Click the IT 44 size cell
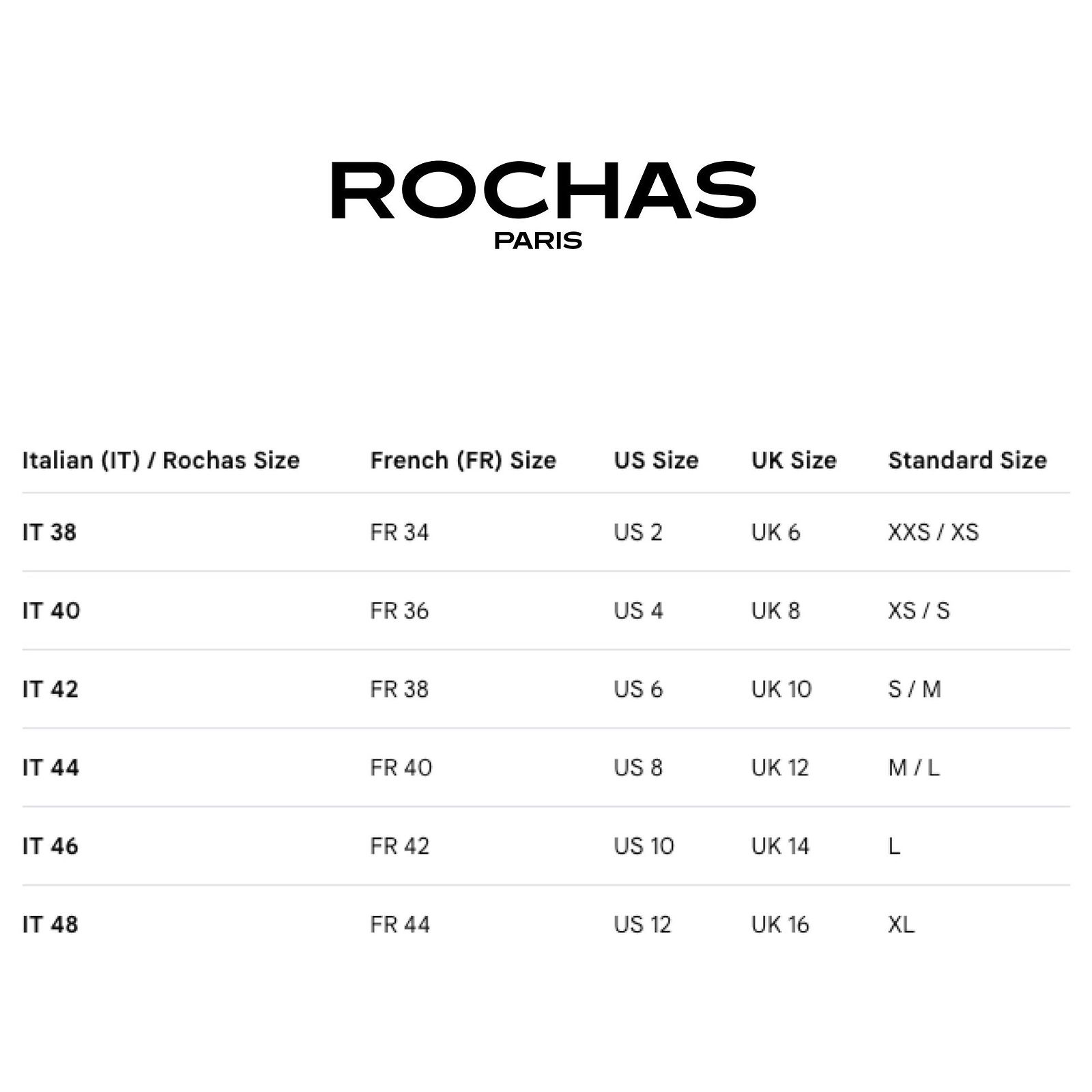This screenshot has height=1092, width=1092. click(51, 768)
